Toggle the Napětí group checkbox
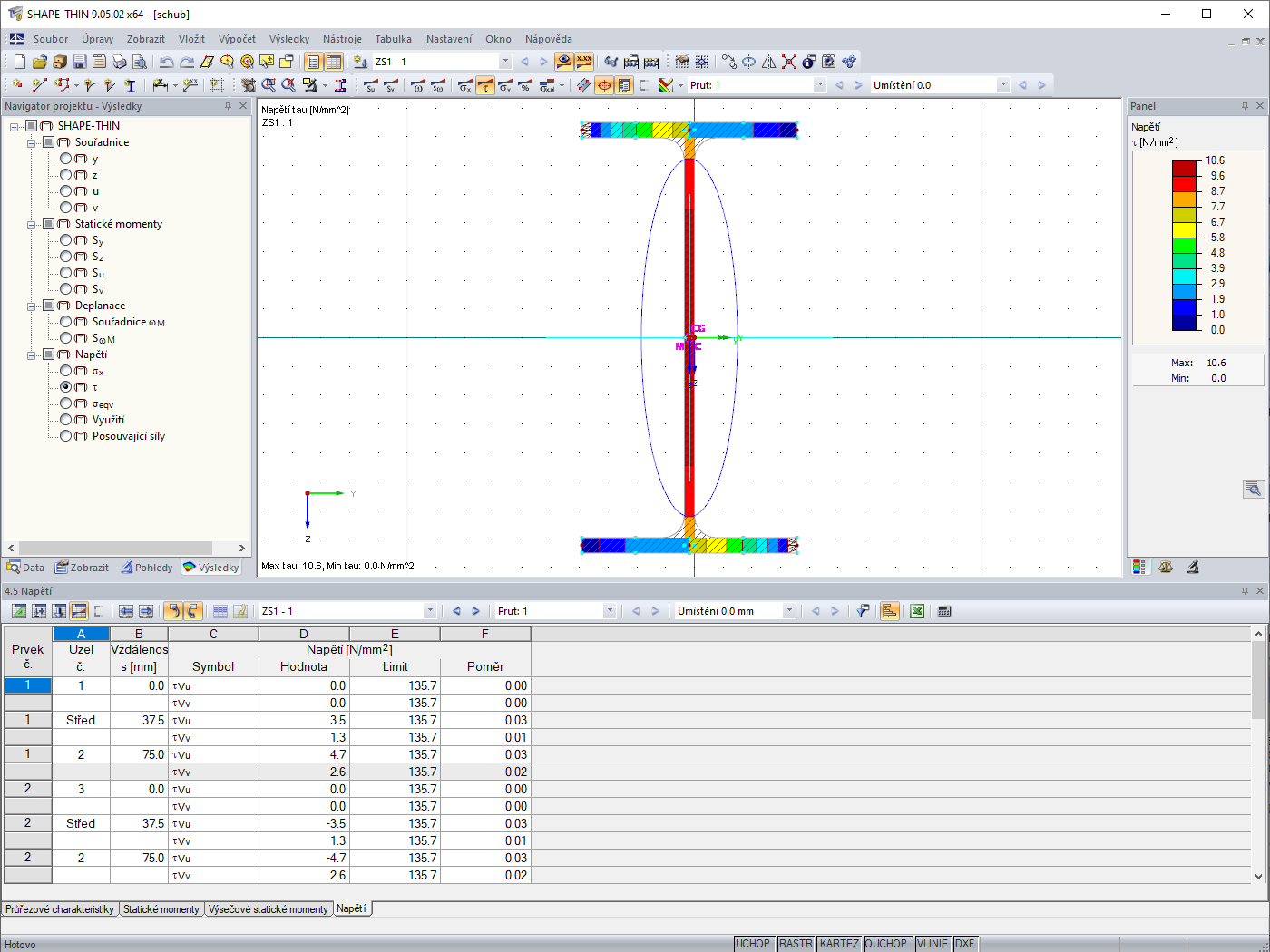The height and width of the screenshot is (952, 1270). [x=49, y=355]
